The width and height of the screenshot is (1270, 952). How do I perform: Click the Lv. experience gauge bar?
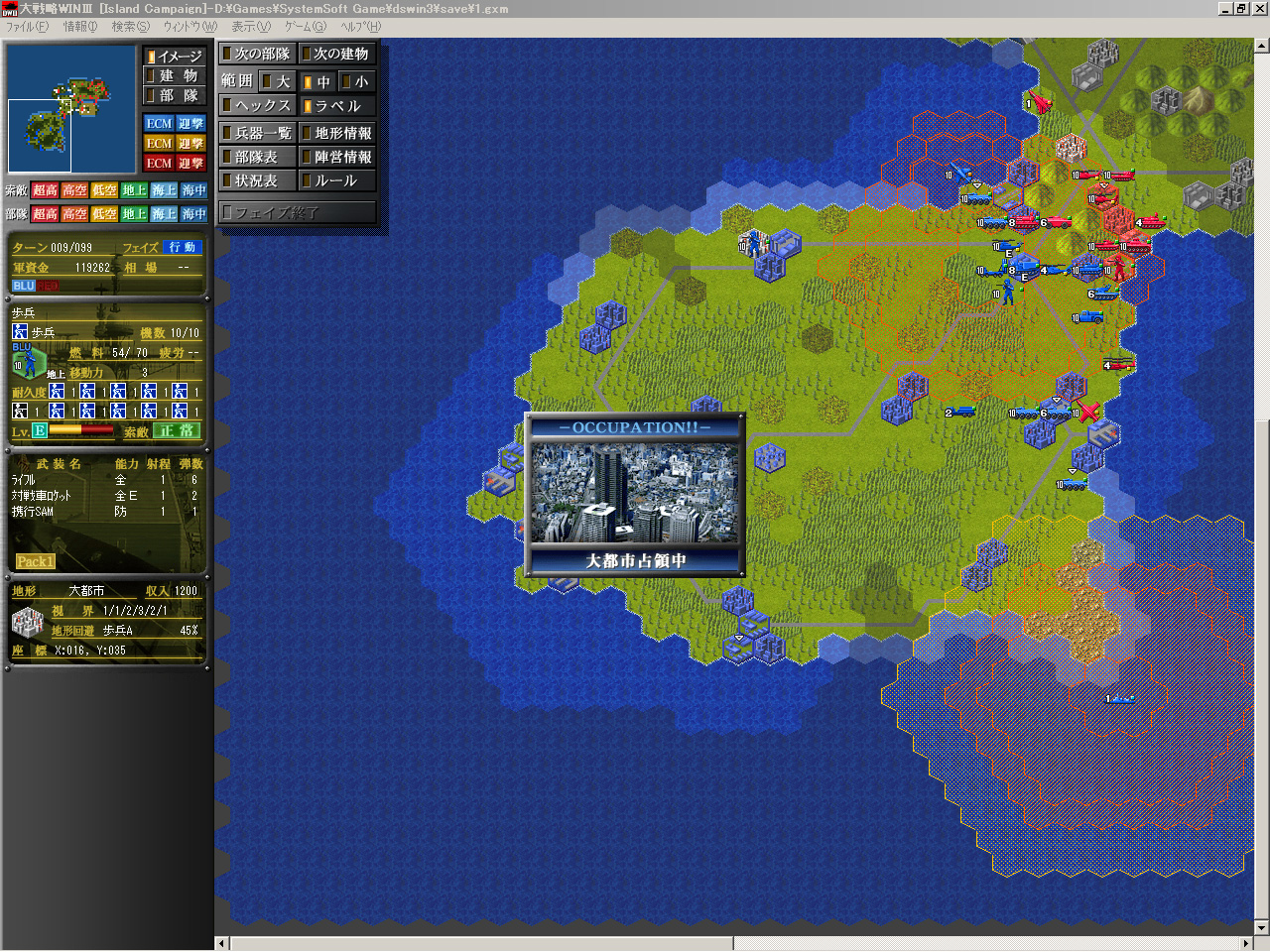80,430
